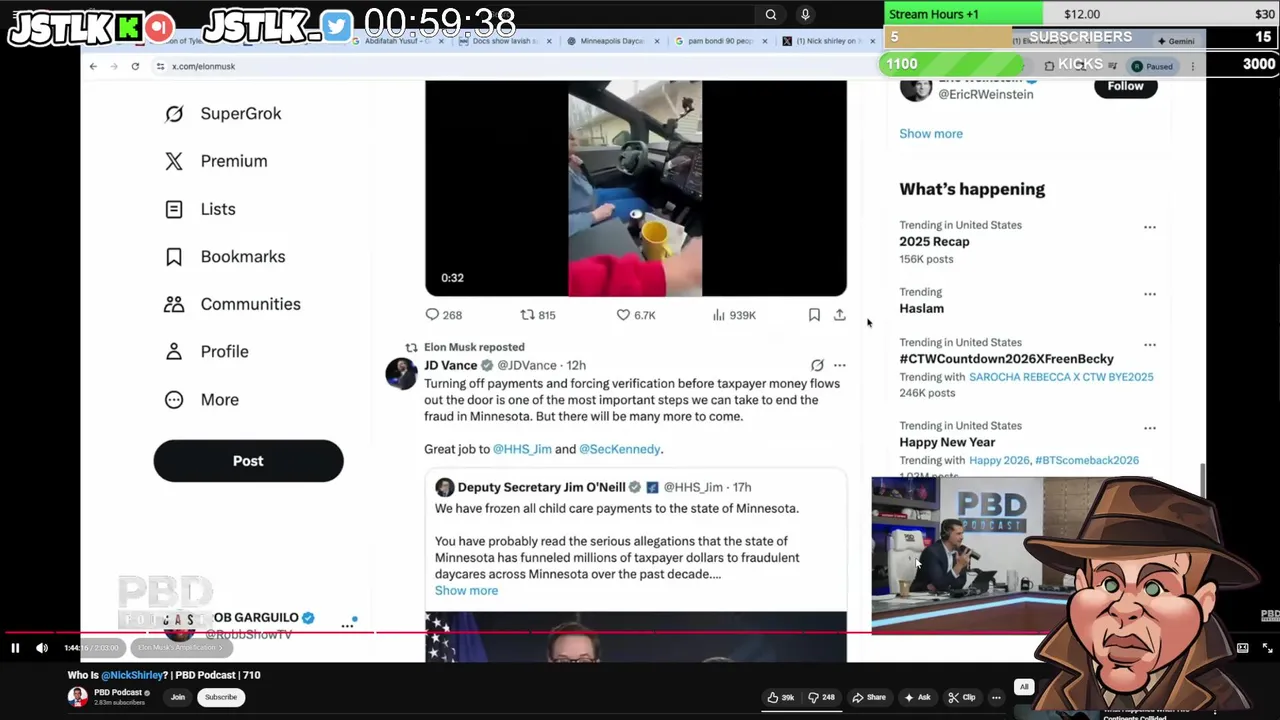Image resolution: width=1280 pixels, height=720 pixels.
Task: Dislike the YouTube video
Action: [822, 697]
